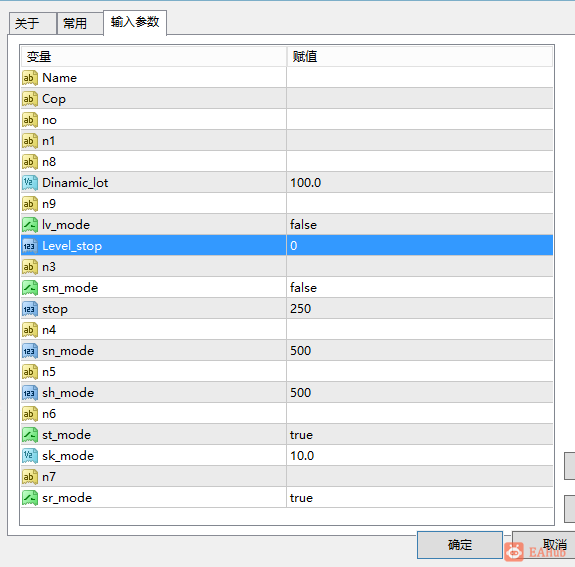The height and width of the screenshot is (567, 575).
Task: Click the boolean icon beside sr_mode
Action: (x=30, y=498)
